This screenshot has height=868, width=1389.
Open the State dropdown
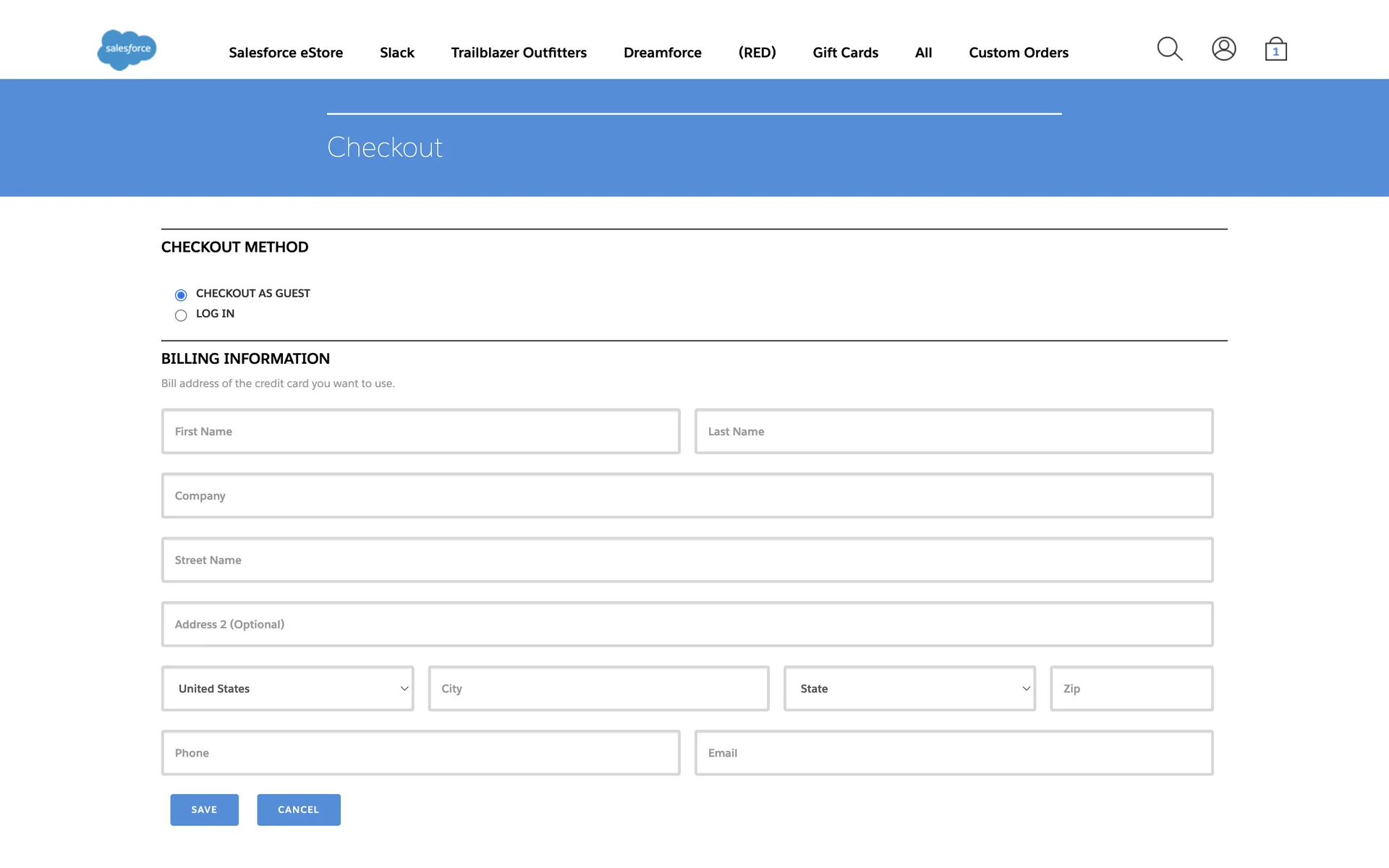[x=909, y=689]
